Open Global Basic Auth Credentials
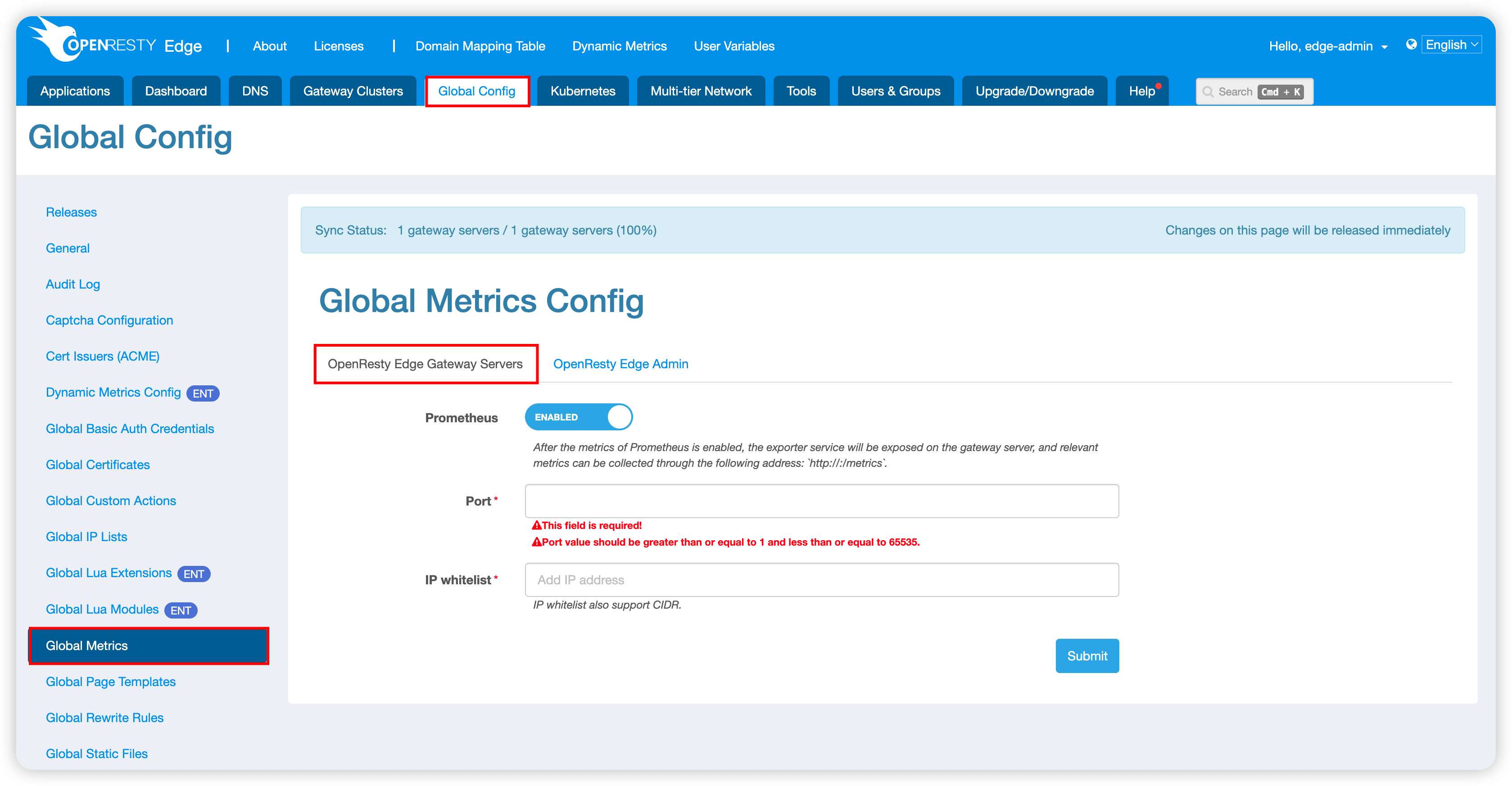The image size is (1512, 786). pos(130,429)
